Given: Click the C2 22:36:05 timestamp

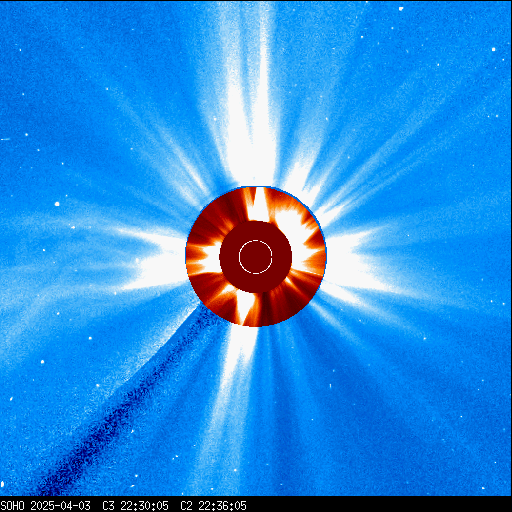Looking at the screenshot, I should click(213, 506).
